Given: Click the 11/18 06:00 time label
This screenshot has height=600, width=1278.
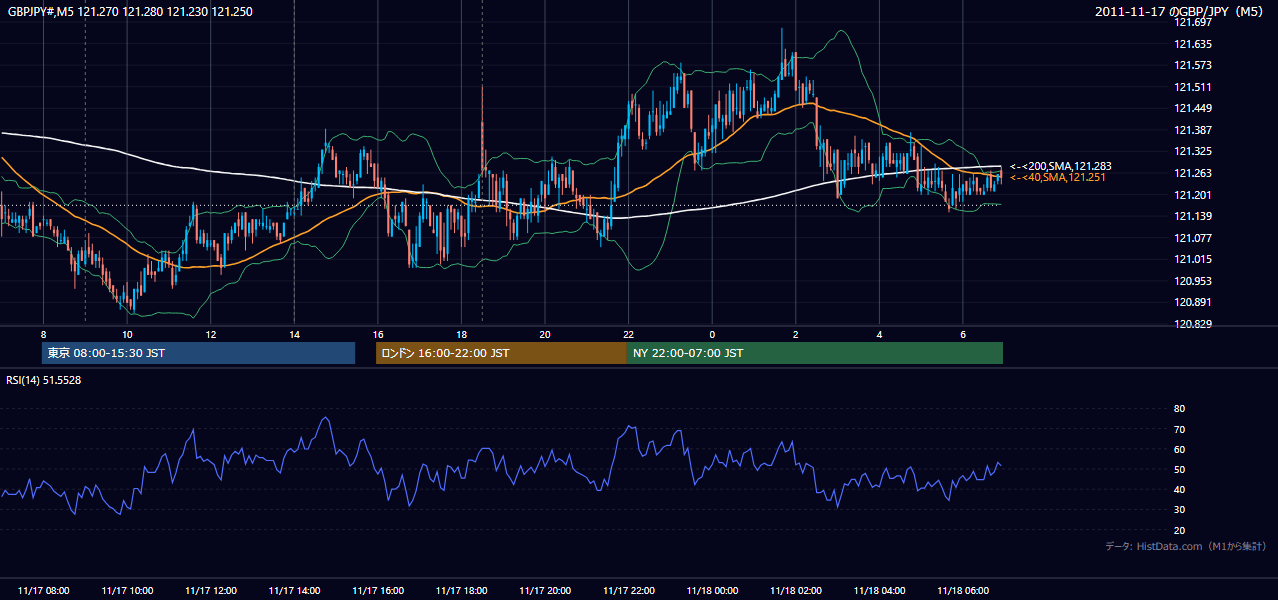Looking at the screenshot, I should coord(963,590).
